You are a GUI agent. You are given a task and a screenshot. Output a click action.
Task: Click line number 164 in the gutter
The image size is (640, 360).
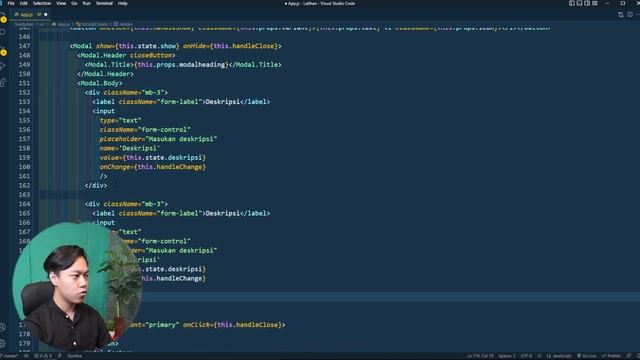click(24, 204)
